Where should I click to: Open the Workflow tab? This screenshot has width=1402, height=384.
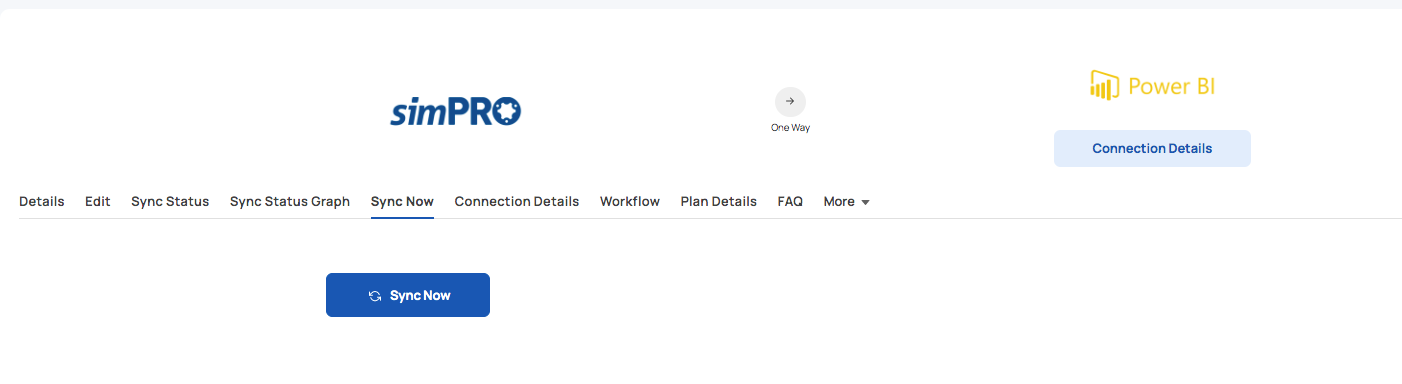[x=630, y=201]
